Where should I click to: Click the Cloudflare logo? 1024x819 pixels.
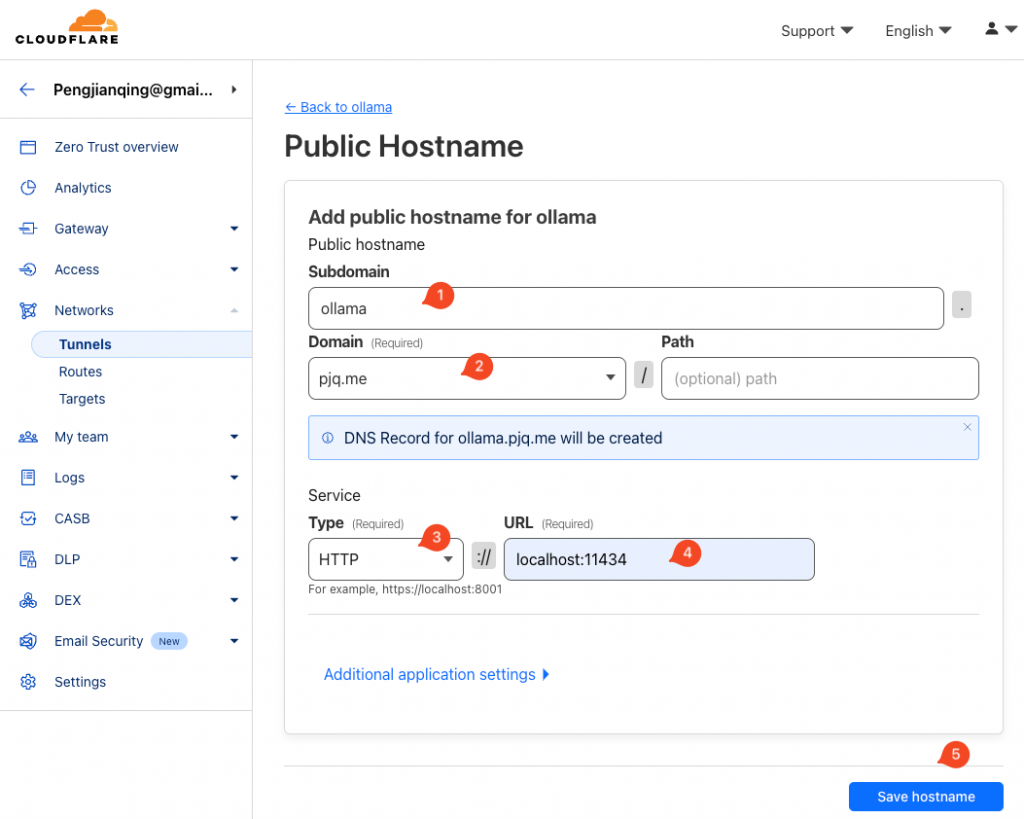point(67,27)
